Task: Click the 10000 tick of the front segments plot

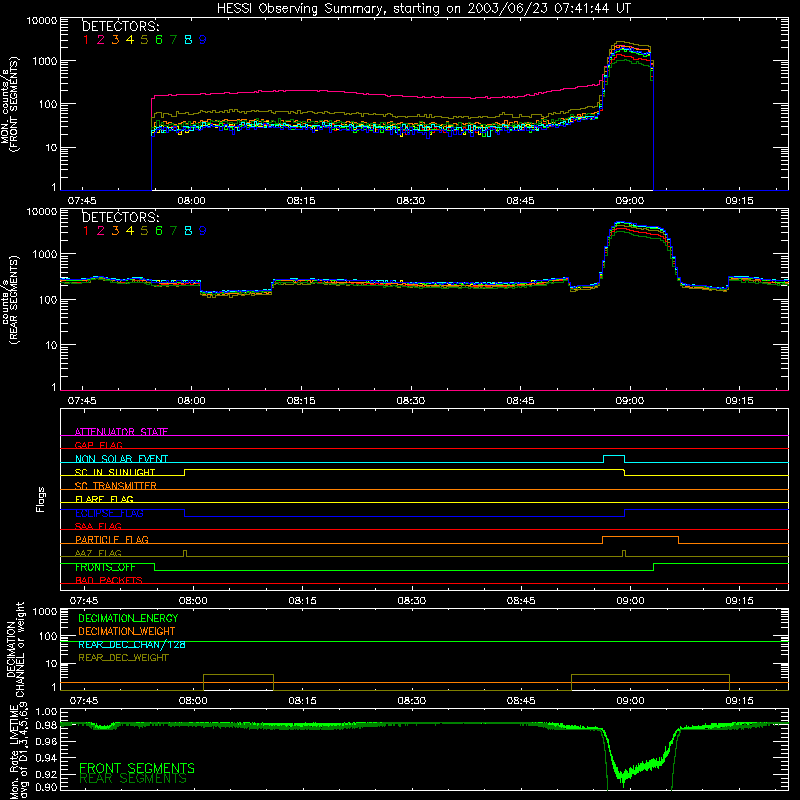Action: pyautogui.click(x=42, y=21)
